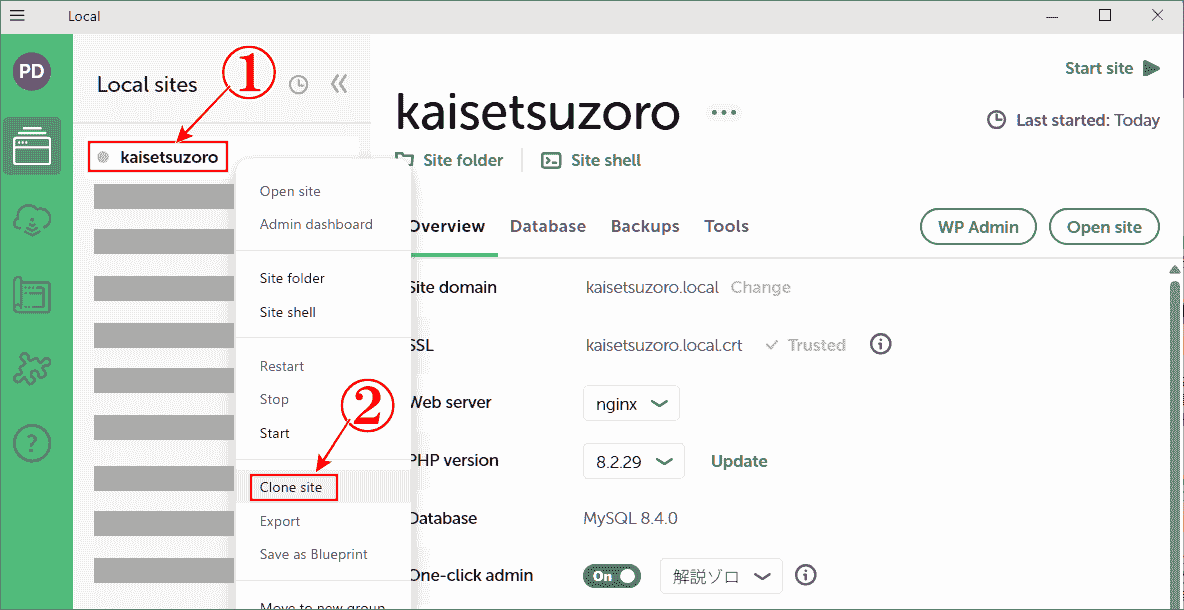Open the hamburger menu in title bar

coord(16,16)
